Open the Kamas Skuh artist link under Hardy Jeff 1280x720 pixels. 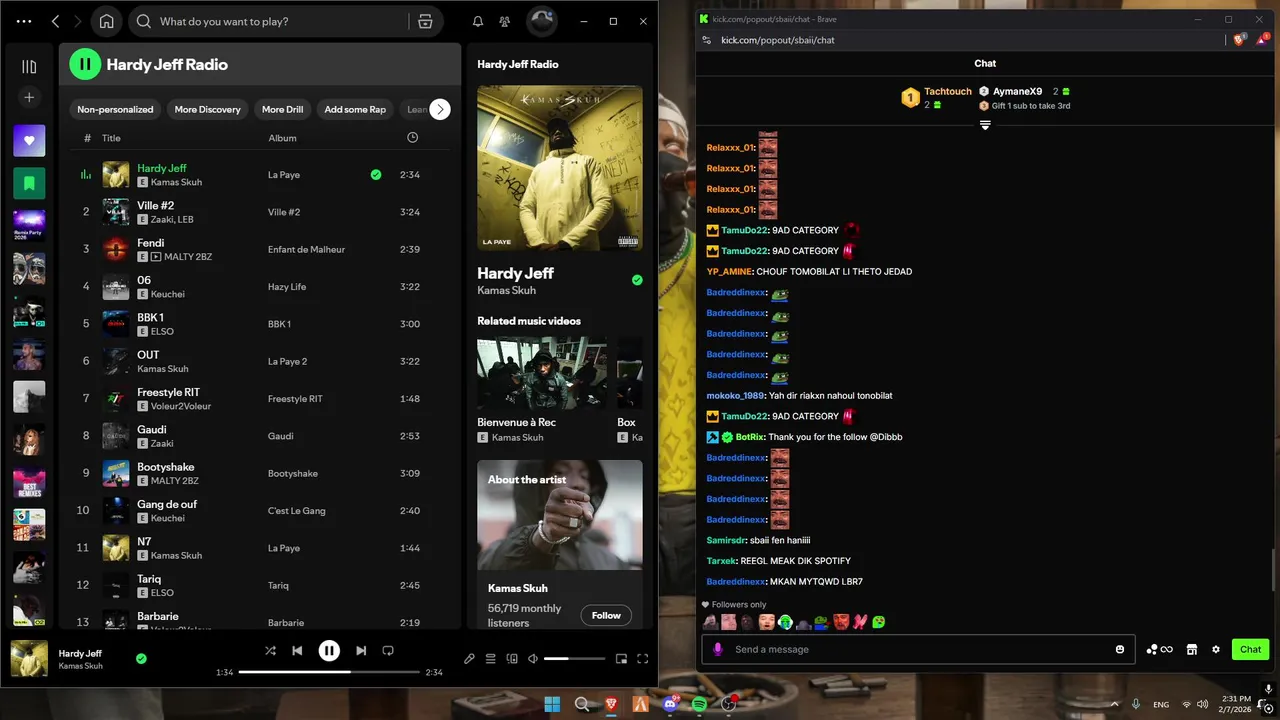pyautogui.click(x=506, y=290)
